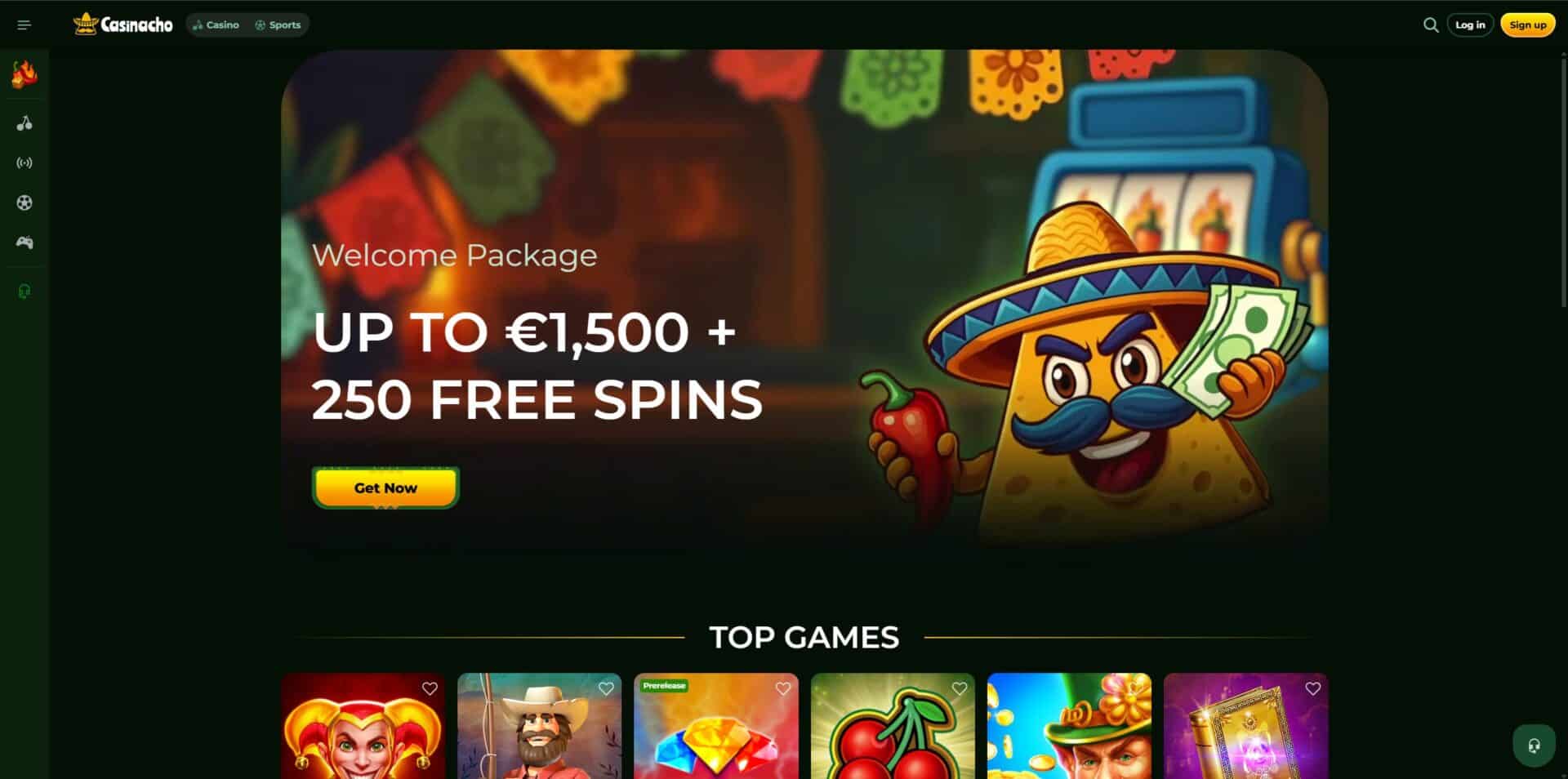Open the hamburger menu icon
Screen dimensions: 1568x779
(24, 25)
